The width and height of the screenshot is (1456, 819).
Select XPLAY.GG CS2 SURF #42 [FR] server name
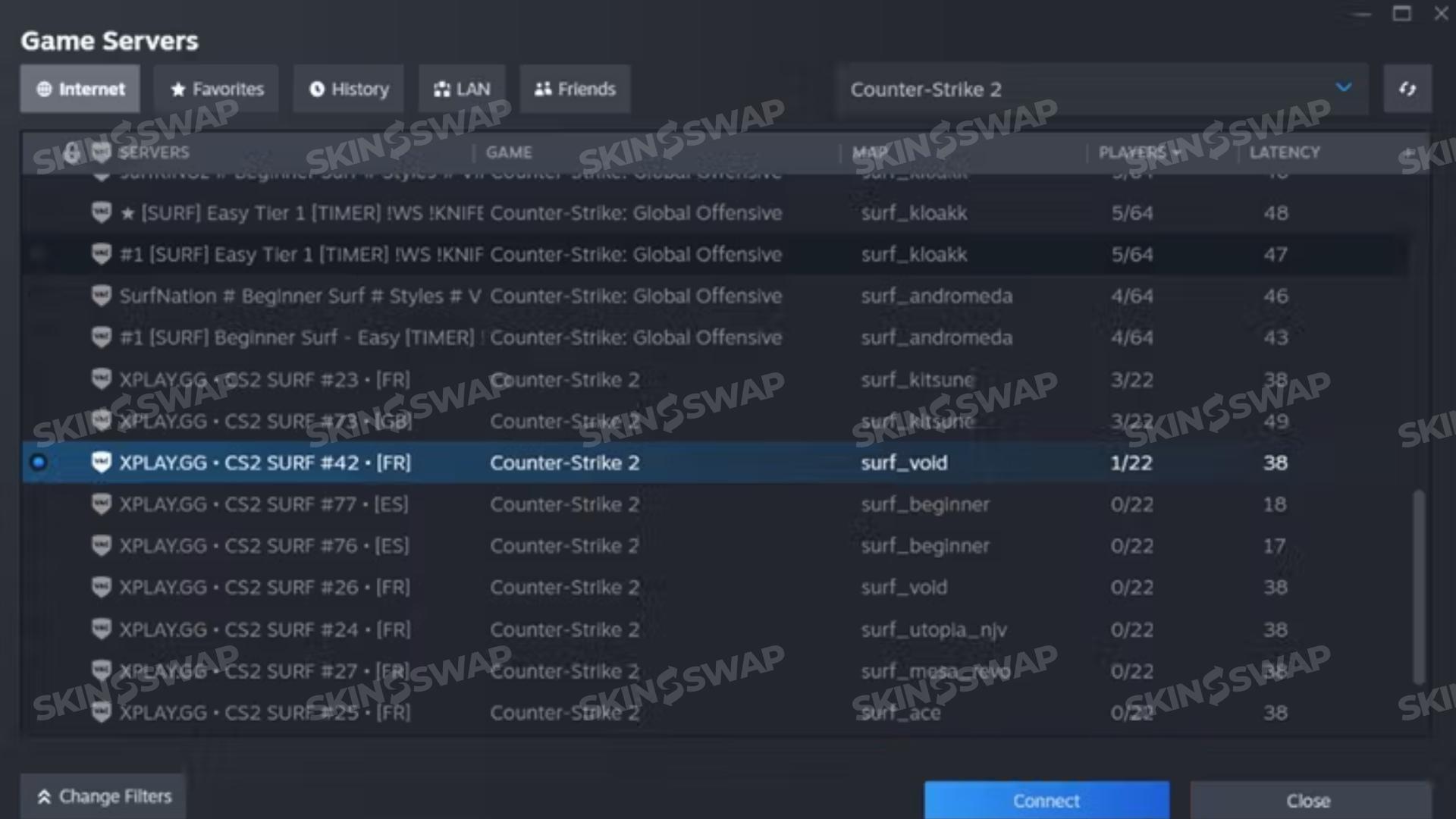pyautogui.click(x=265, y=463)
